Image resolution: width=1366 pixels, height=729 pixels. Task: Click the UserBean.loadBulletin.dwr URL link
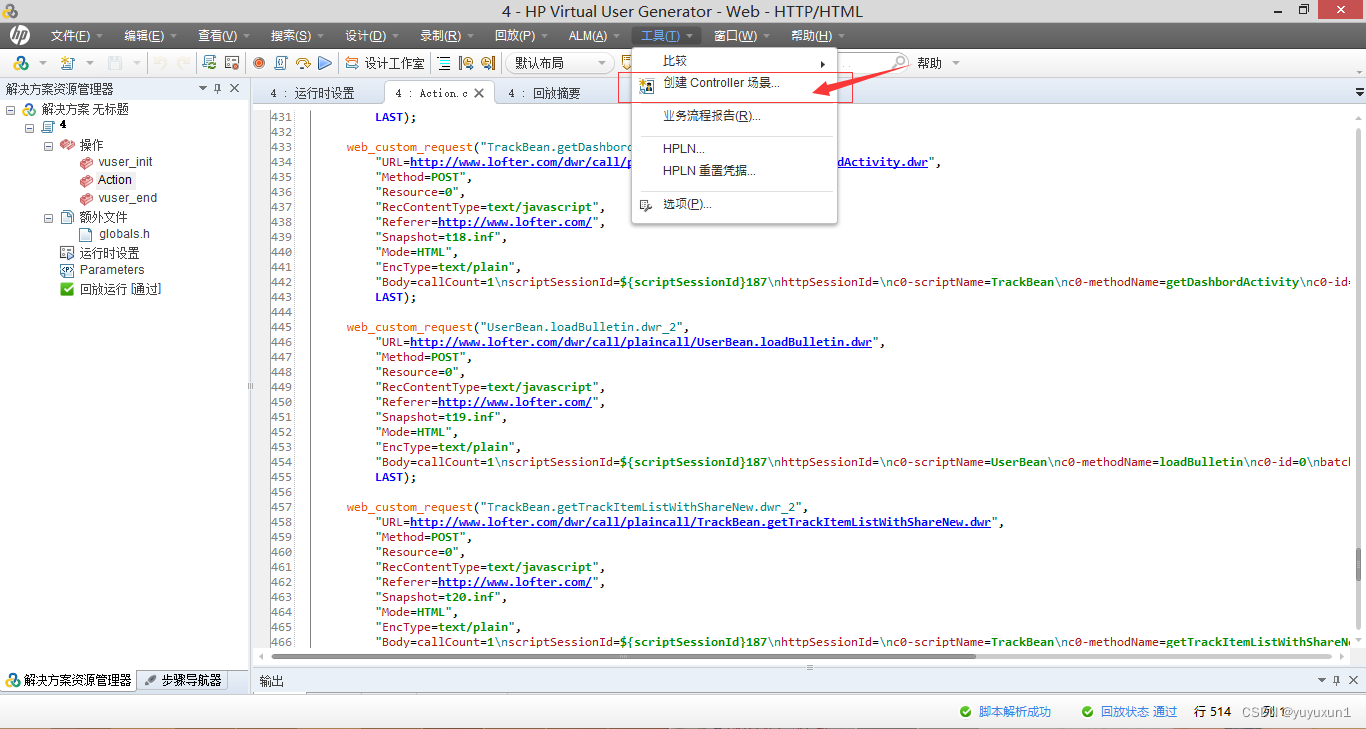(x=641, y=342)
